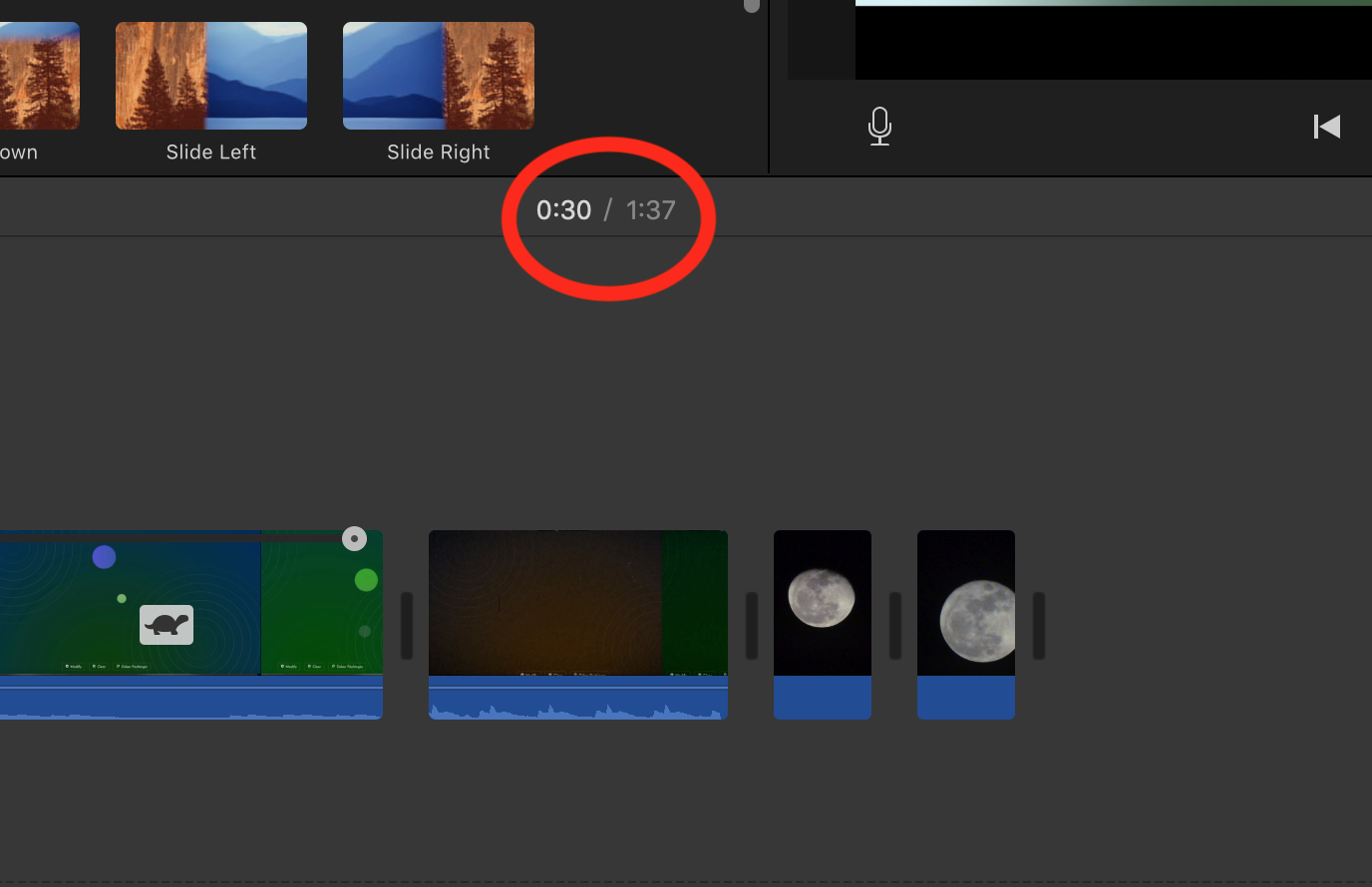Click the transition marker between moon clips
The image size is (1372, 887).
click(x=895, y=626)
